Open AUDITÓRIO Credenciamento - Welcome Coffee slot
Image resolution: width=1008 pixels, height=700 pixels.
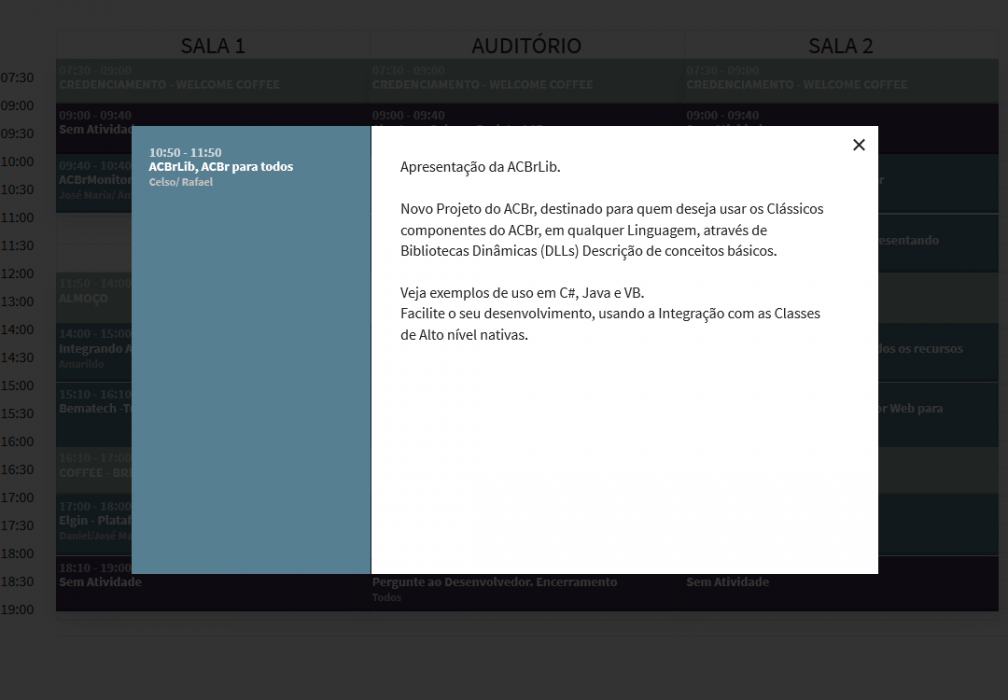click(x=526, y=81)
